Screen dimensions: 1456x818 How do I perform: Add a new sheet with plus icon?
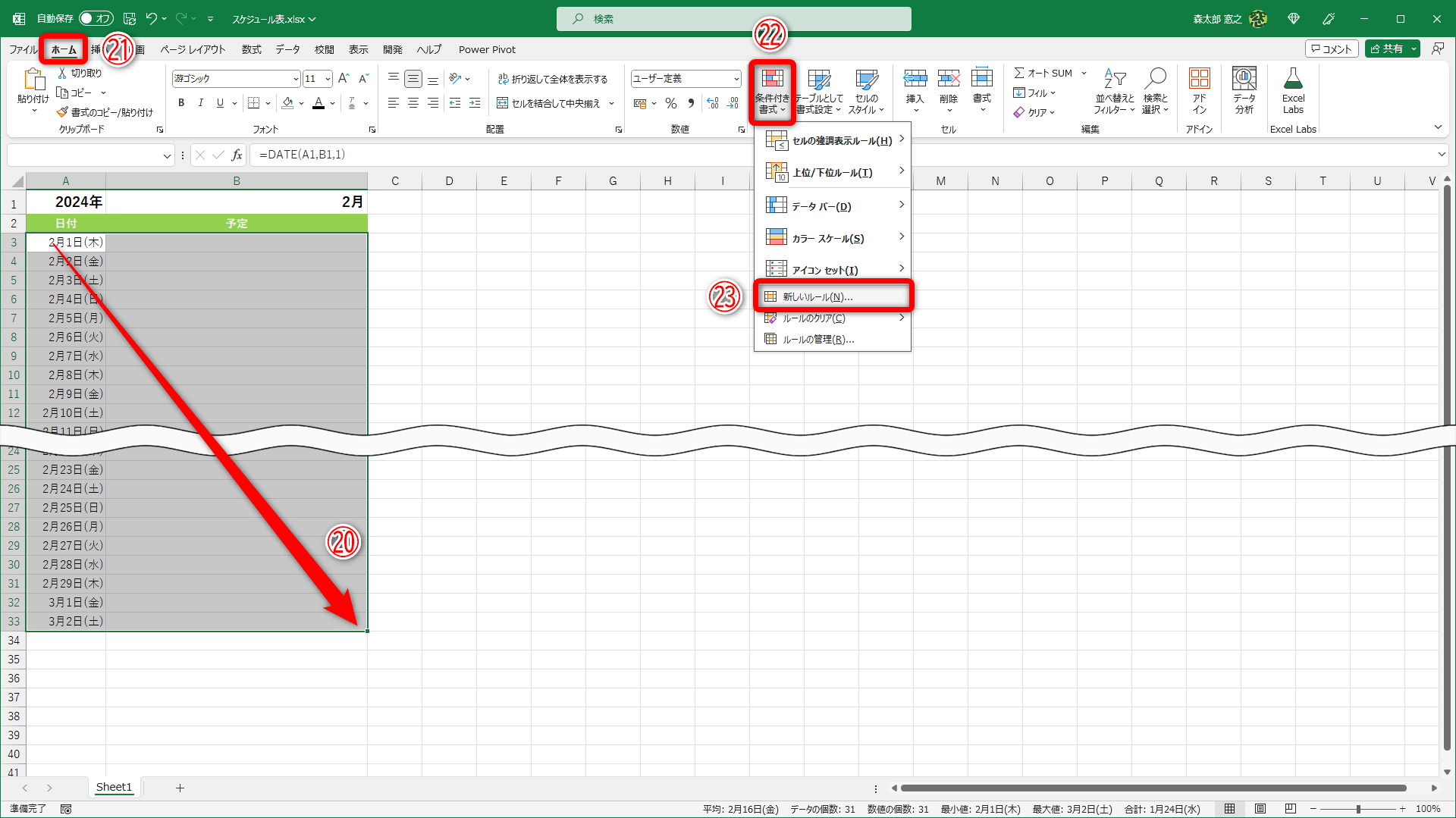[x=180, y=788]
